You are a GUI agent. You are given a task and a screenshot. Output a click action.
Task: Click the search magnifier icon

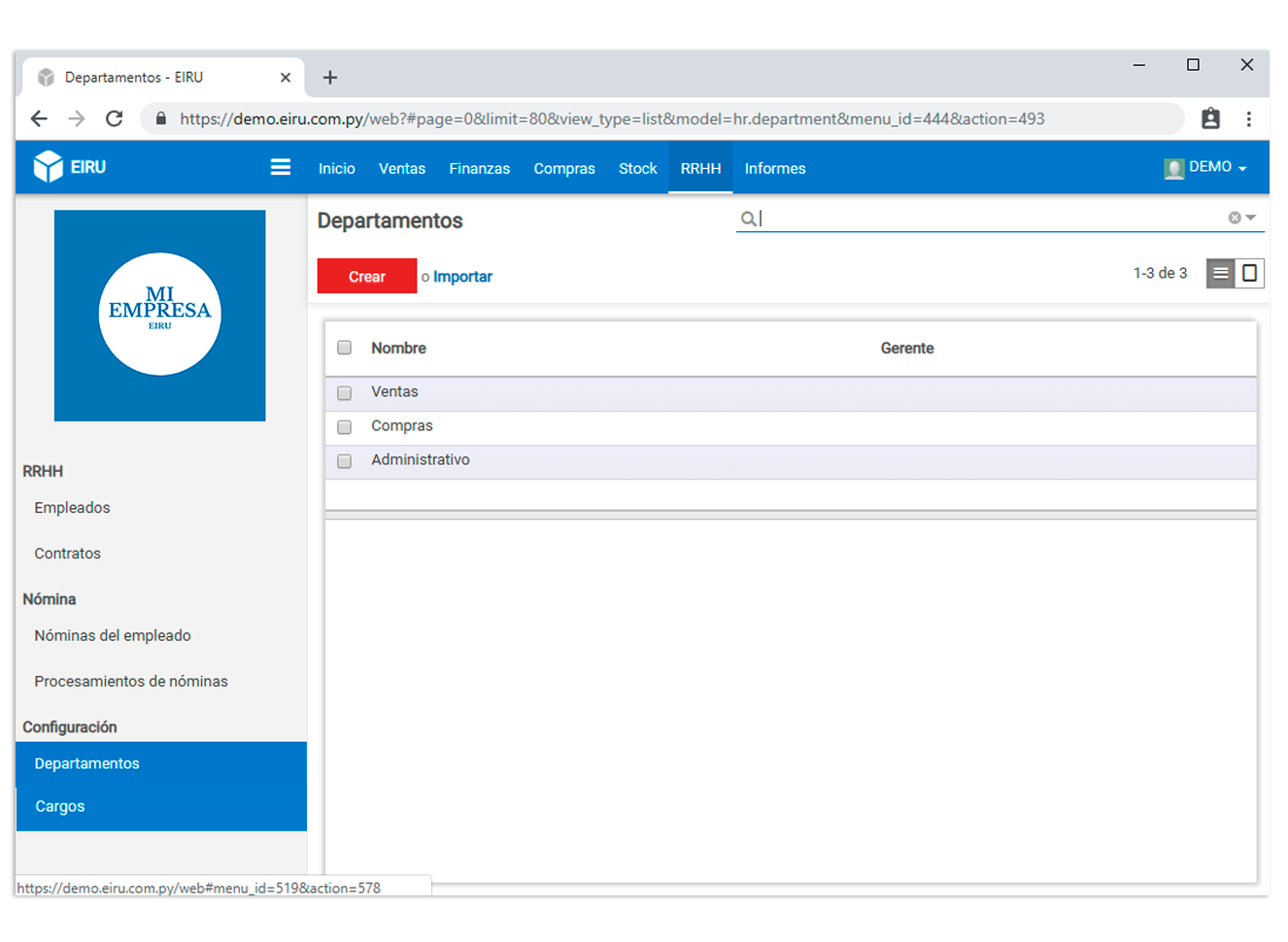tap(748, 219)
